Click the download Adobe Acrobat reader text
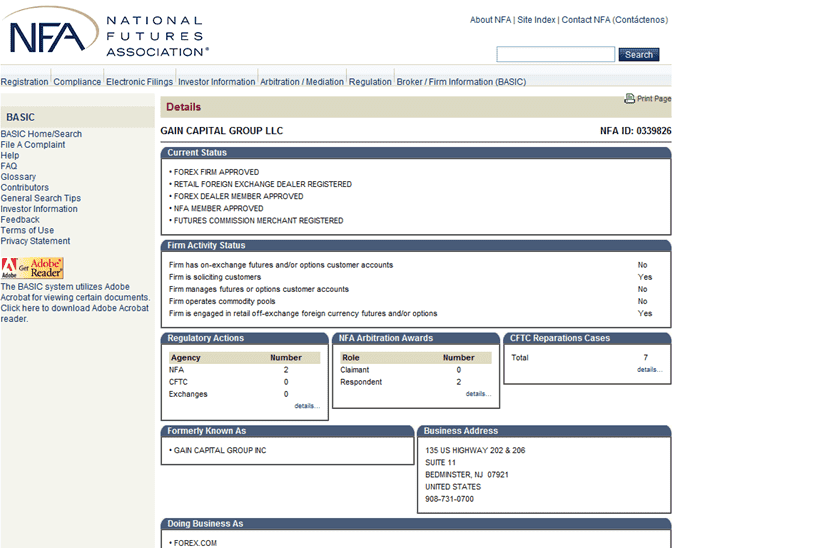818x548 pixels. [75, 313]
